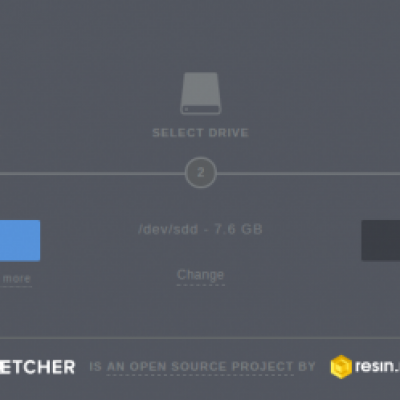This screenshot has width=400, height=400.
Task: Click the SELECT DRIVE heading
Action: pyautogui.click(x=201, y=133)
